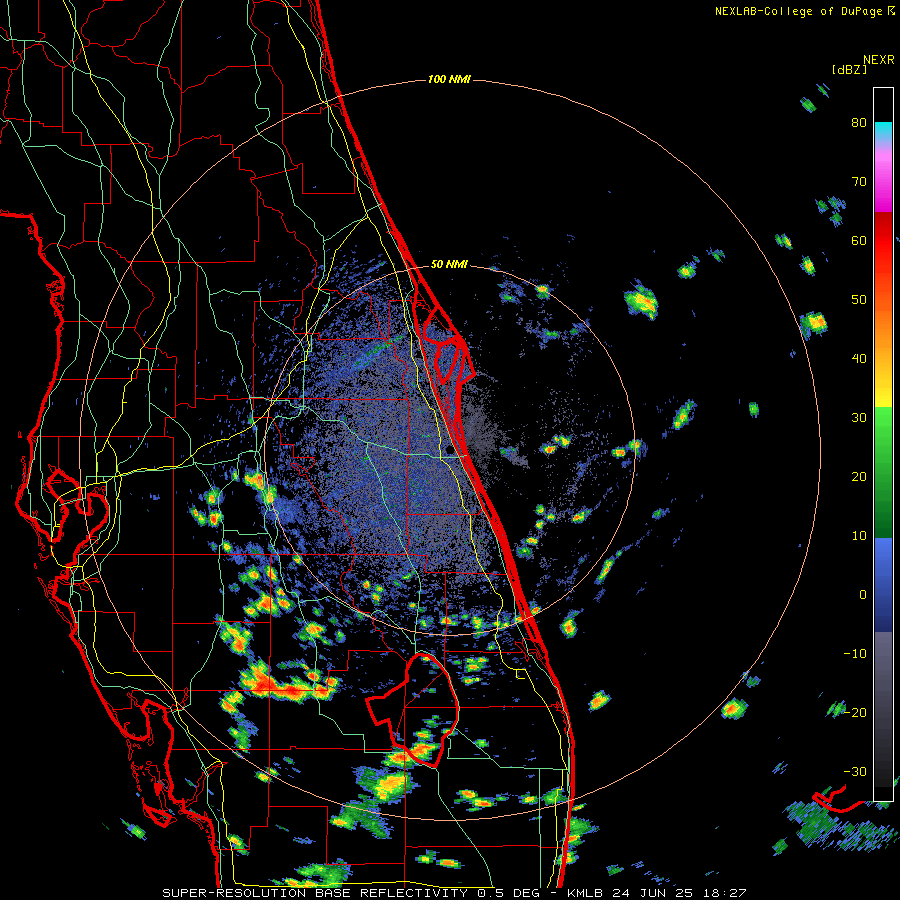Screen dimensions: 900x900
Task: Click the KMLB 24 JUN 25 18:27 timestamp
Action: tap(657, 893)
